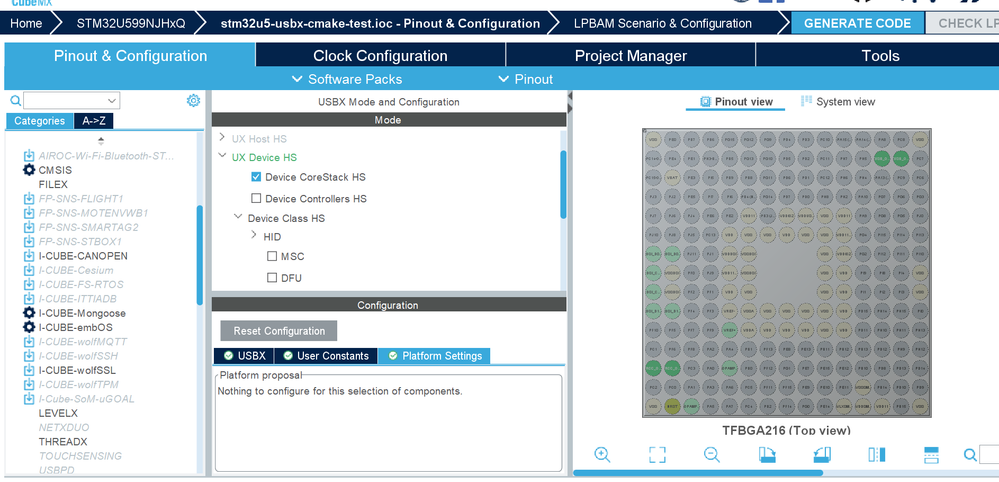Open the category search combo box dropdown
Viewport: 999px width, 482px height.
coord(112,101)
